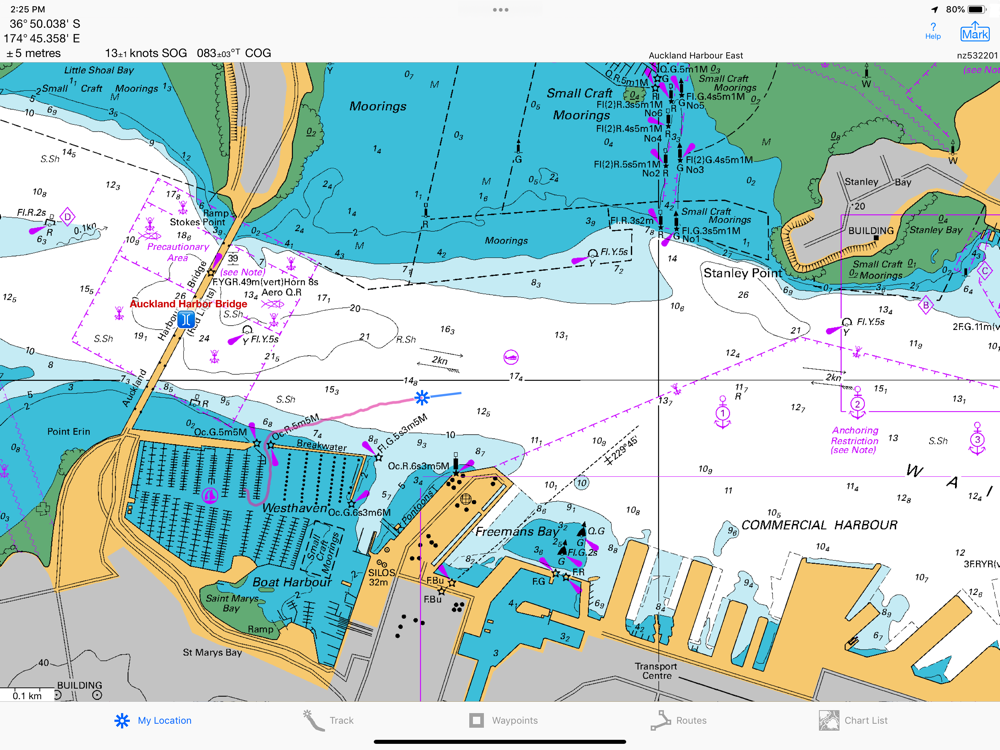Tap the latitude readout 36°50.038' S
This screenshot has height=750, width=1000.
pos(45,24)
